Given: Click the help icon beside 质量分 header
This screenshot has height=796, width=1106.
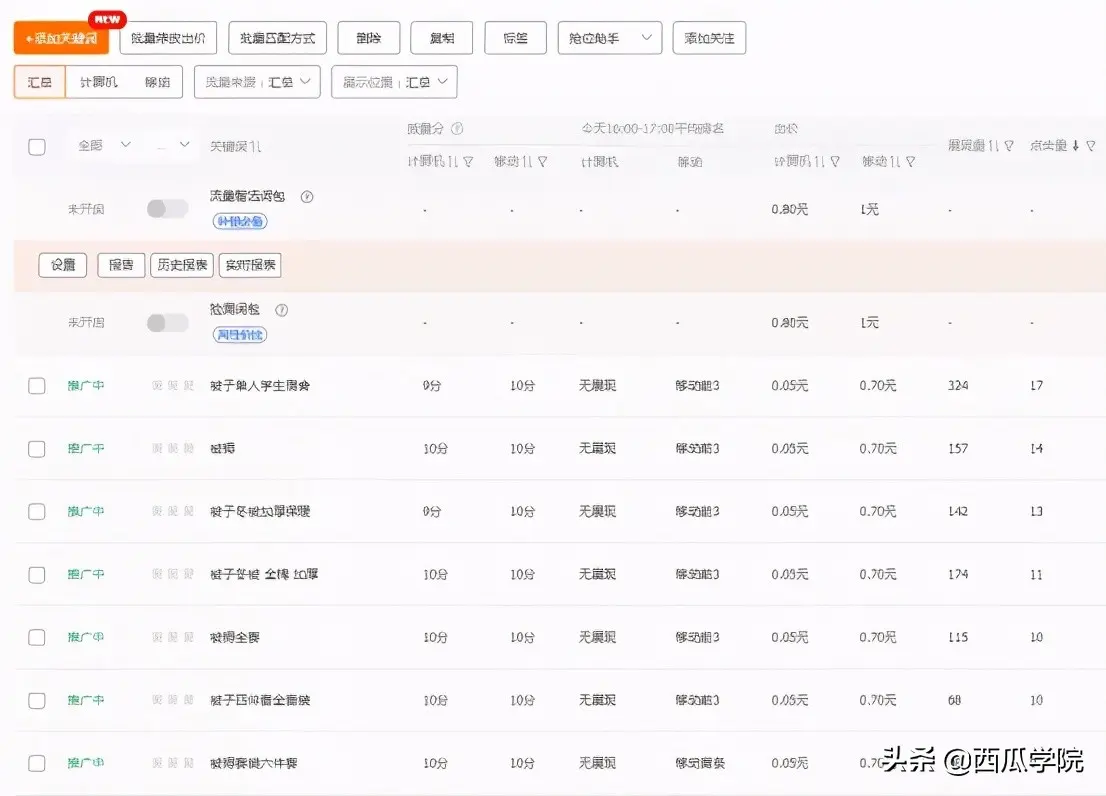Looking at the screenshot, I should [x=457, y=129].
